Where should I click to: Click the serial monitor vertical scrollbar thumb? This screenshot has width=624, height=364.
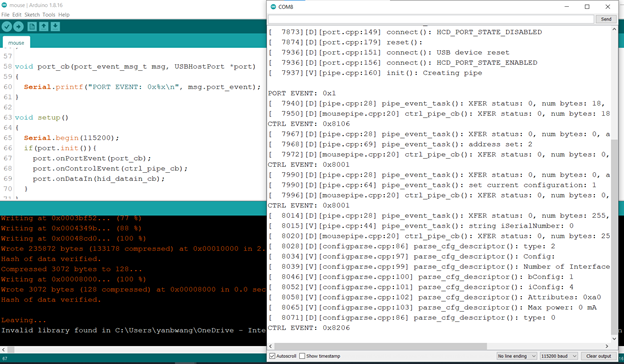tap(614, 237)
